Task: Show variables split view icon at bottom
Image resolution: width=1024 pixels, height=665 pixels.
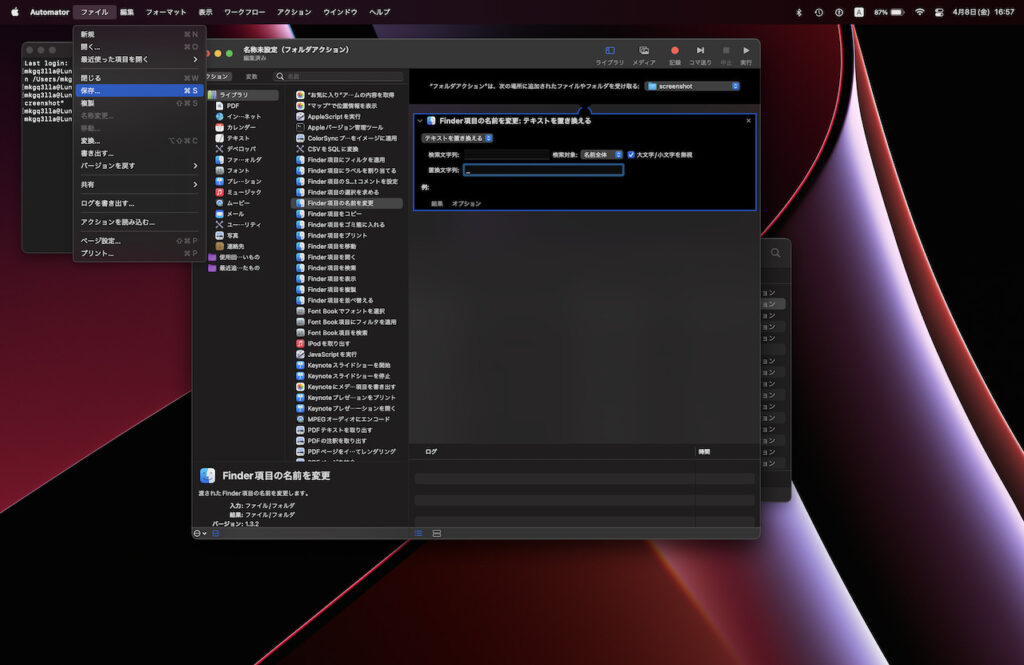Action: (x=437, y=534)
